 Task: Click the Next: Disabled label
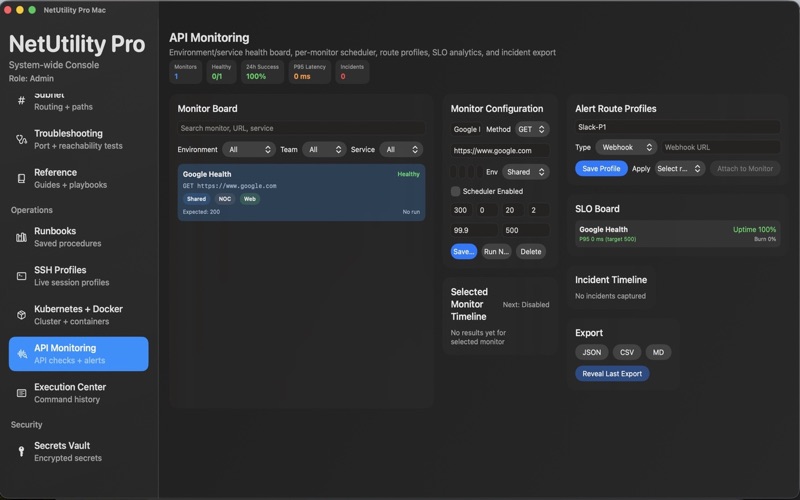click(526, 305)
